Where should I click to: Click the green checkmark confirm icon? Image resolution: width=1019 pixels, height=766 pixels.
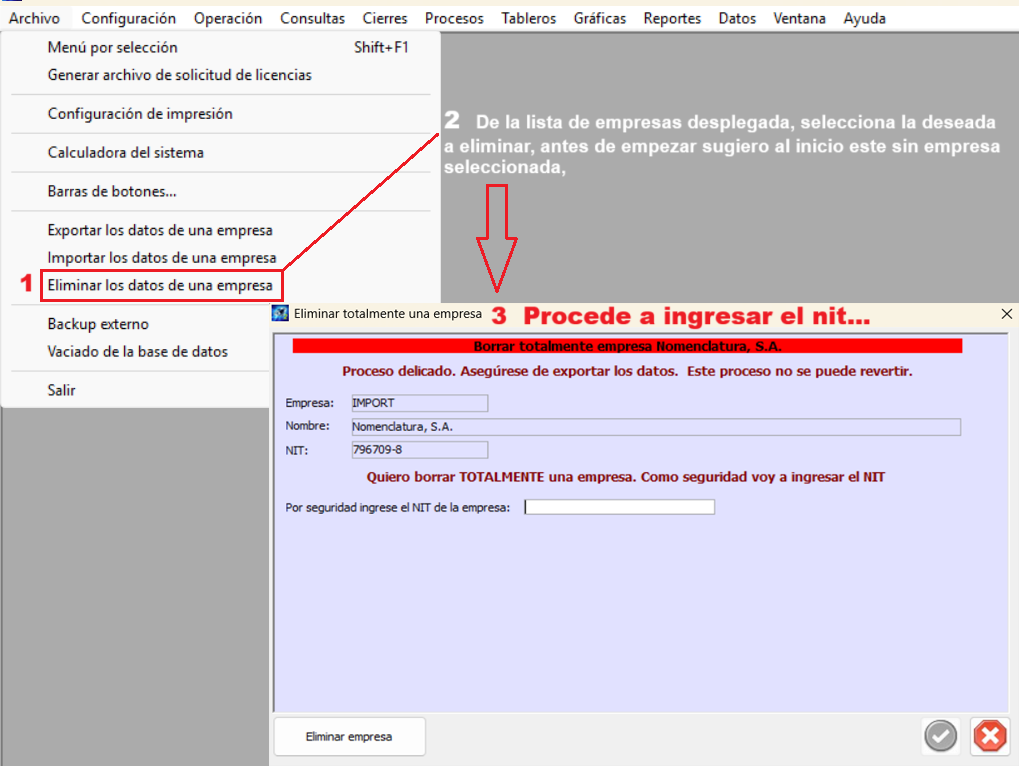940,737
